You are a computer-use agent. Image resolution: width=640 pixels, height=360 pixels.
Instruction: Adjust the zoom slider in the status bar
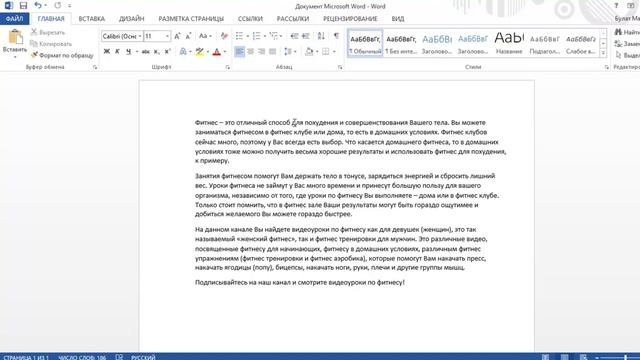(x=625, y=358)
